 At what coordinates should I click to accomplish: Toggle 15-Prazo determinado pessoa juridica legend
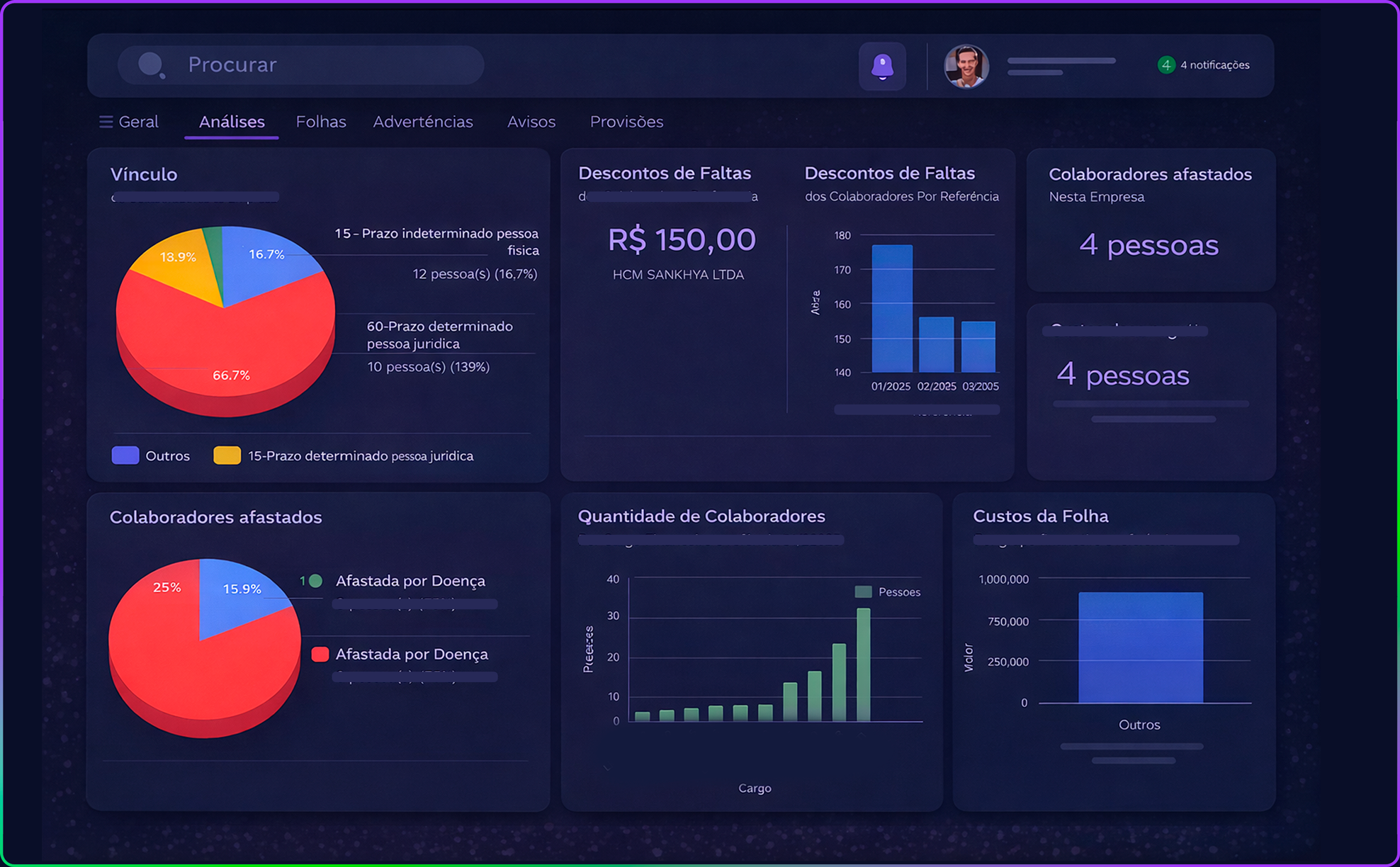coord(227,455)
